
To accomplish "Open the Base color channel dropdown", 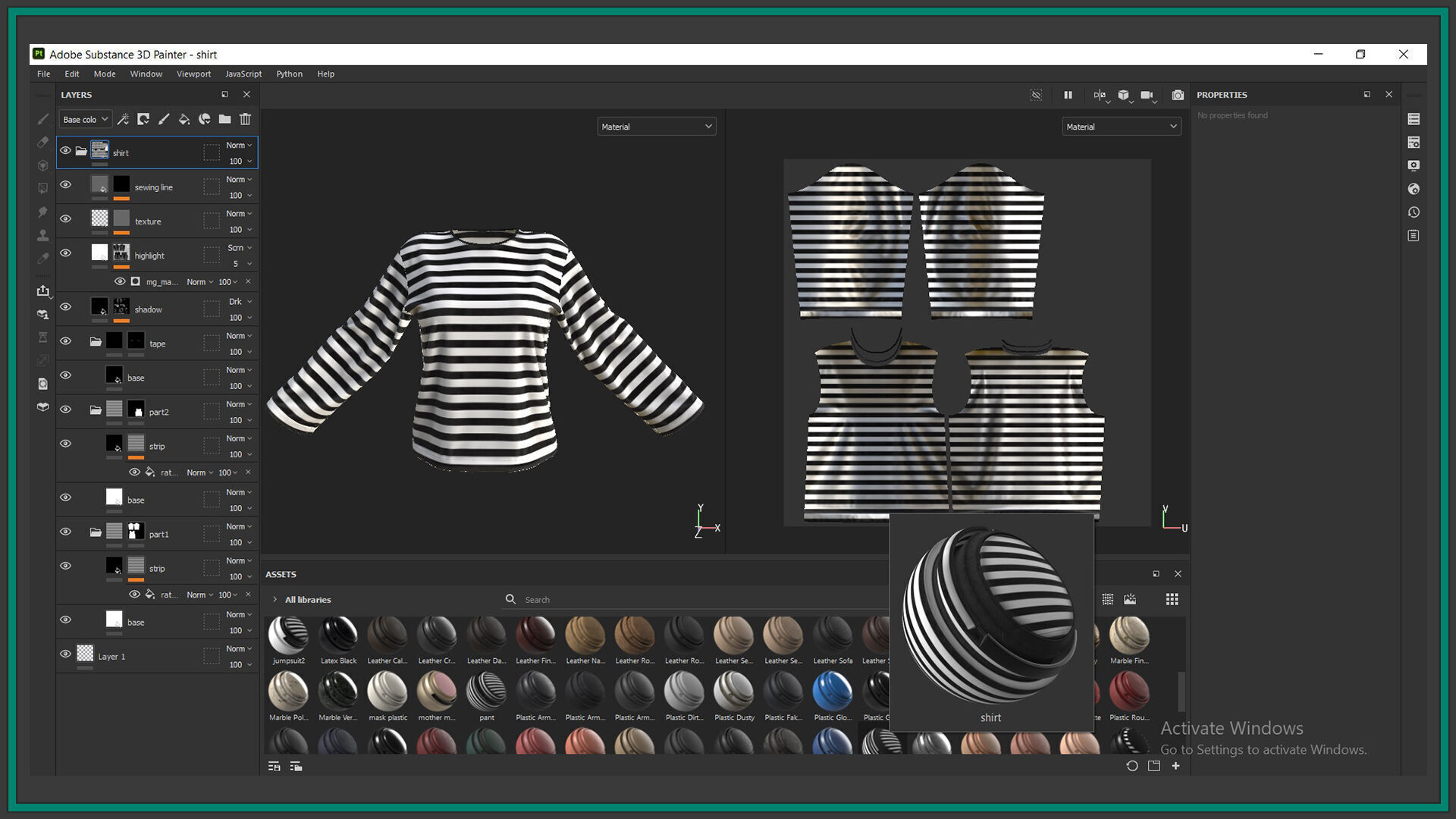I will click(x=85, y=119).
